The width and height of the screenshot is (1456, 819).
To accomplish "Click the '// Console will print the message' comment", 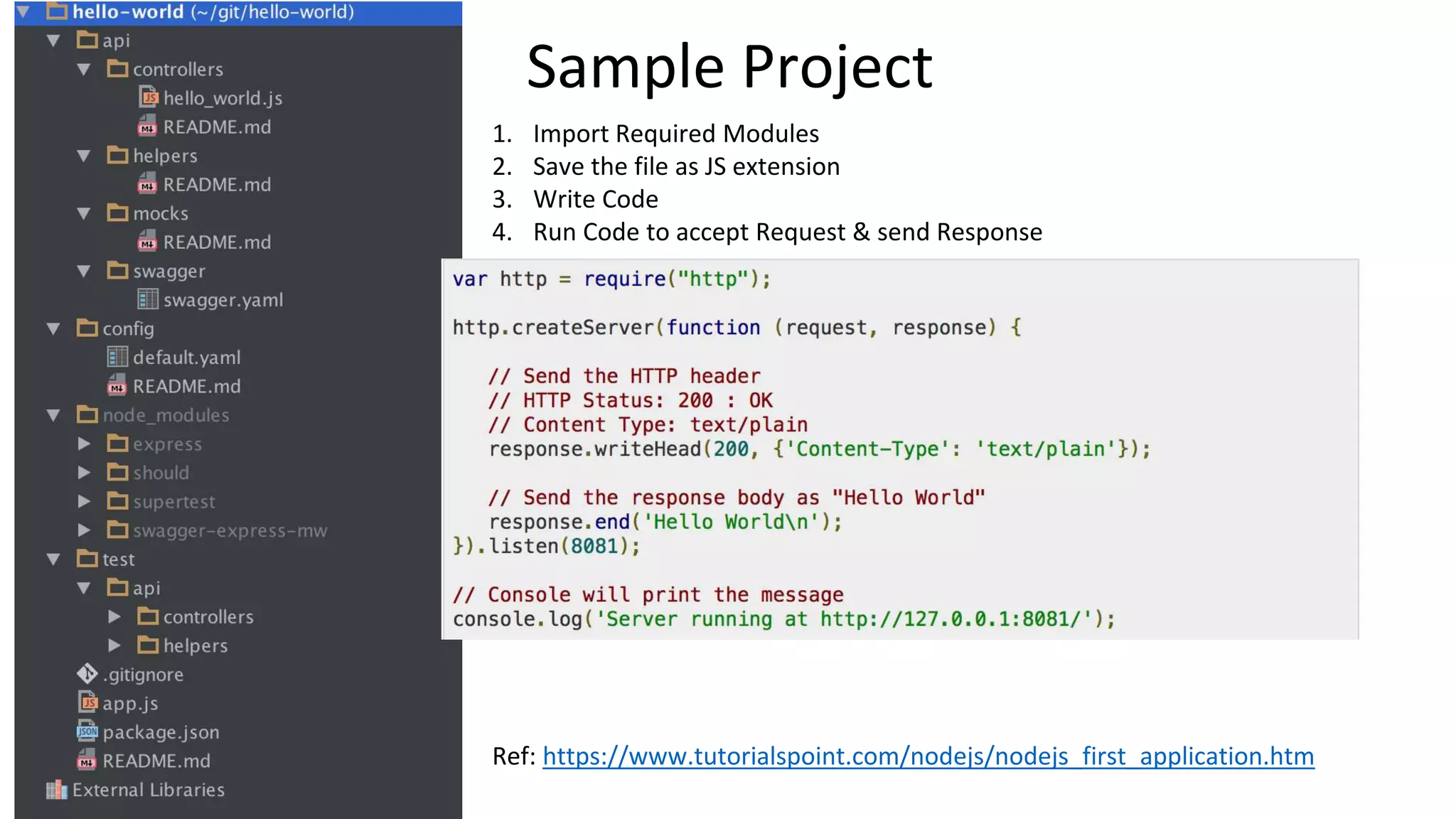I will [648, 594].
